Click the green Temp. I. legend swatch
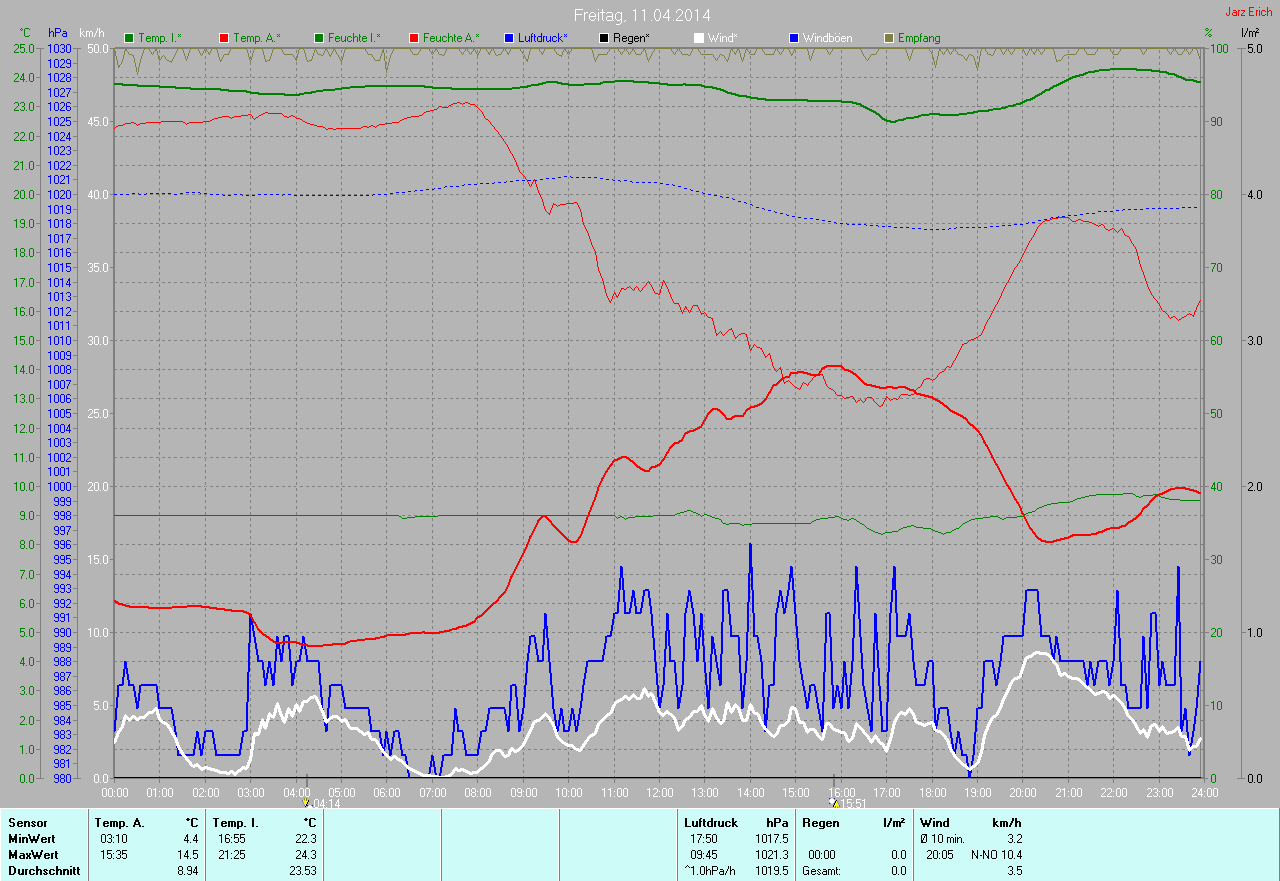Image resolution: width=1280 pixels, height=881 pixels. point(129,38)
